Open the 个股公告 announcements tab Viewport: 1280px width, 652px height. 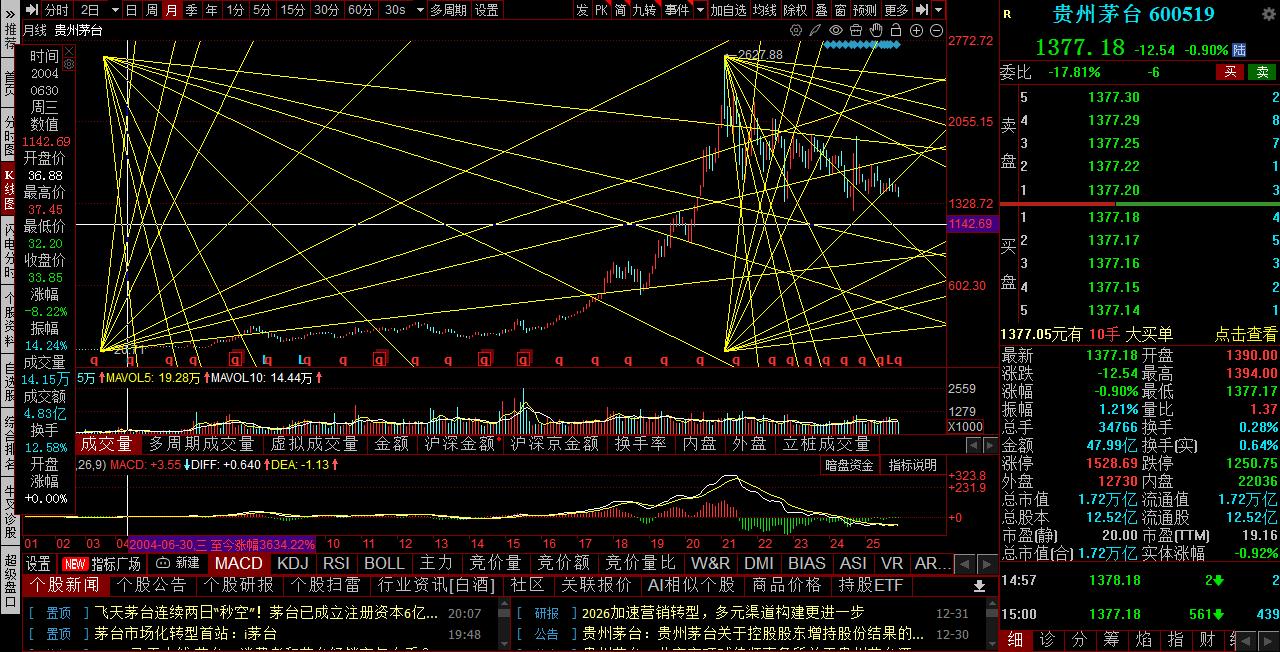153,585
